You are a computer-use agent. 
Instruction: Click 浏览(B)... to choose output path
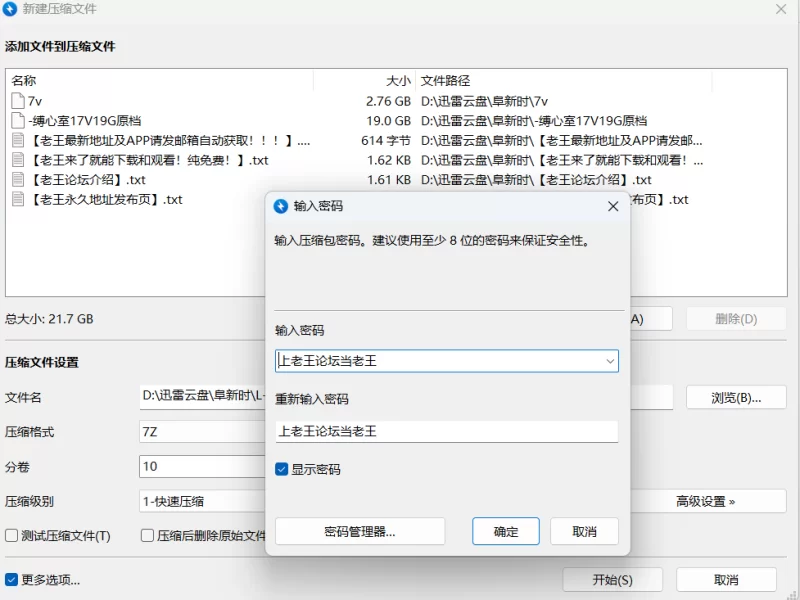[x=736, y=397]
